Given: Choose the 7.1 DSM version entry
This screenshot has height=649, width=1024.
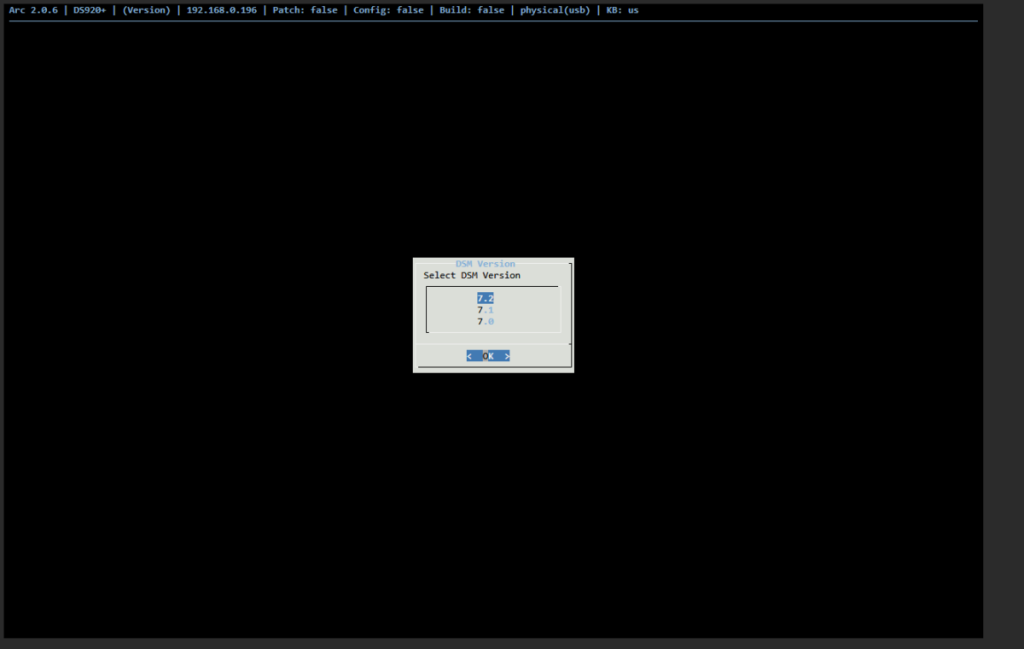Looking at the screenshot, I should coord(485,310).
